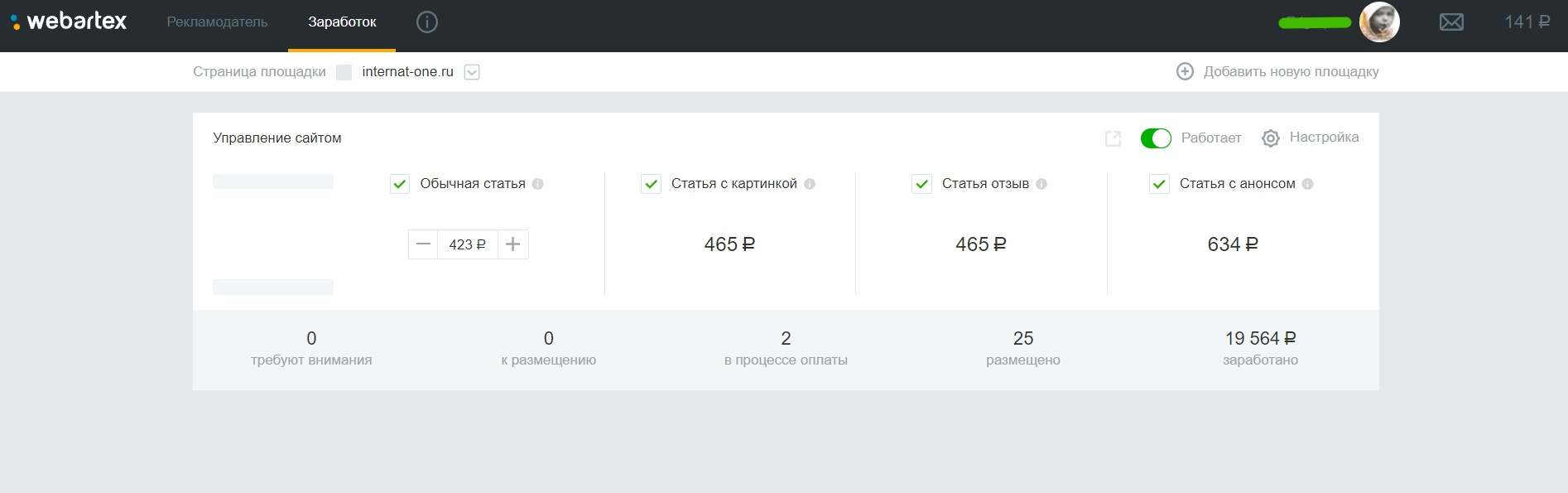Click the plus icon to add new site
Viewport: 1568px width, 493px height.
pos(1185,71)
